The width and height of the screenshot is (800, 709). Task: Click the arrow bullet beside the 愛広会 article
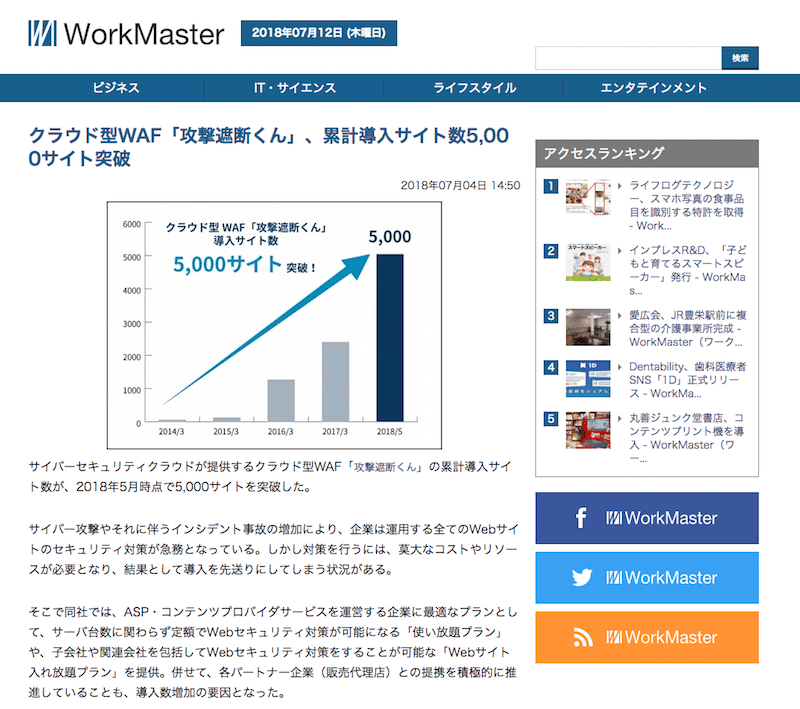(x=619, y=316)
